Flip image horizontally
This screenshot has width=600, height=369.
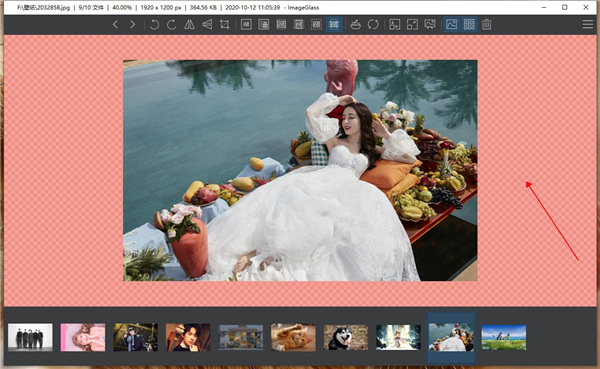coord(189,24)
